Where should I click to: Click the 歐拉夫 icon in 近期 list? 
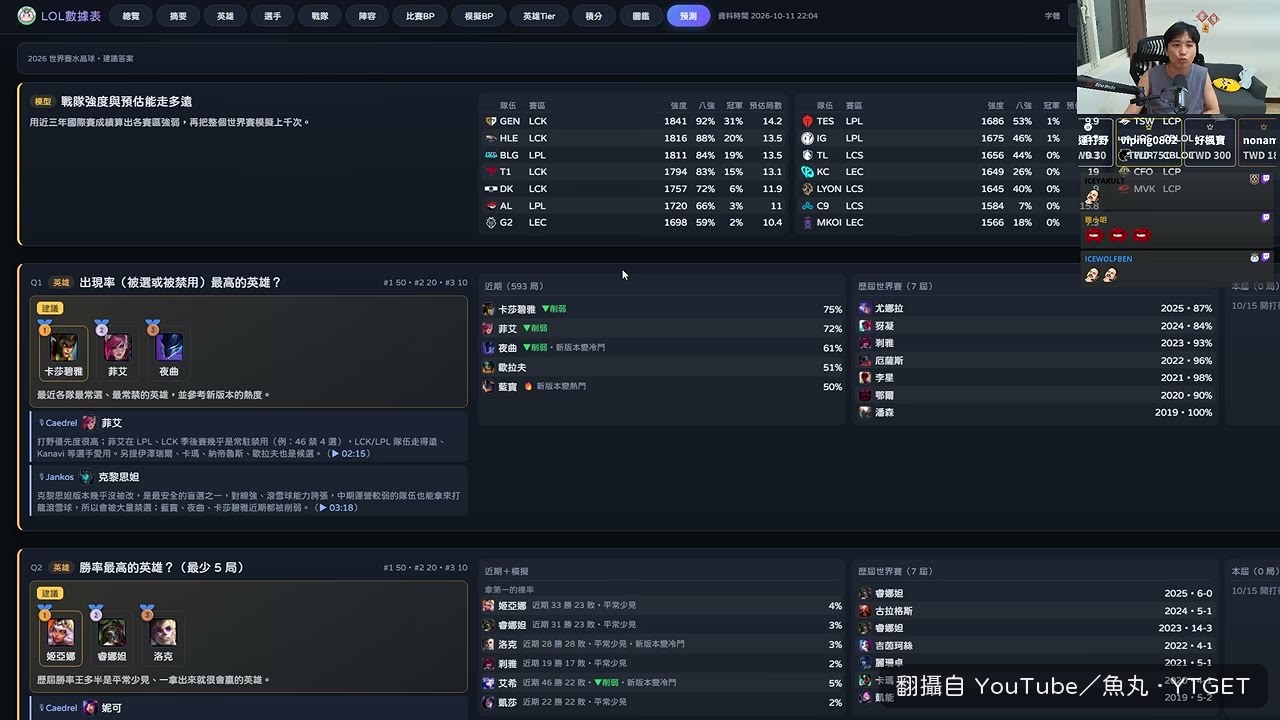(488, 367)
